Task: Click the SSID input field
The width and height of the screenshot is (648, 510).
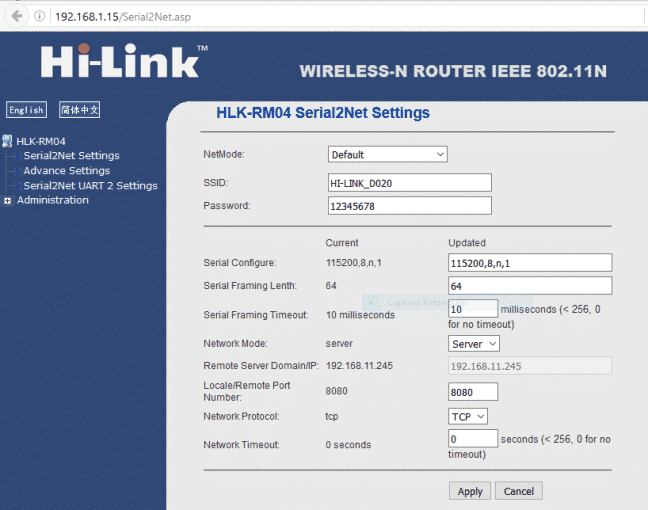Action: (x=410, y=183)
